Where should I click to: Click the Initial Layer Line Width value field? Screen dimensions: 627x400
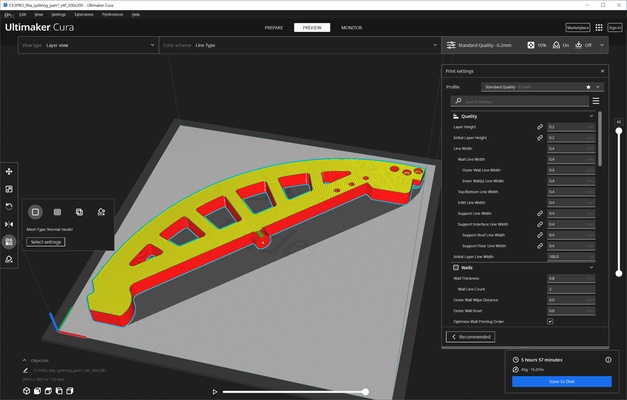[x=571, y=256]
